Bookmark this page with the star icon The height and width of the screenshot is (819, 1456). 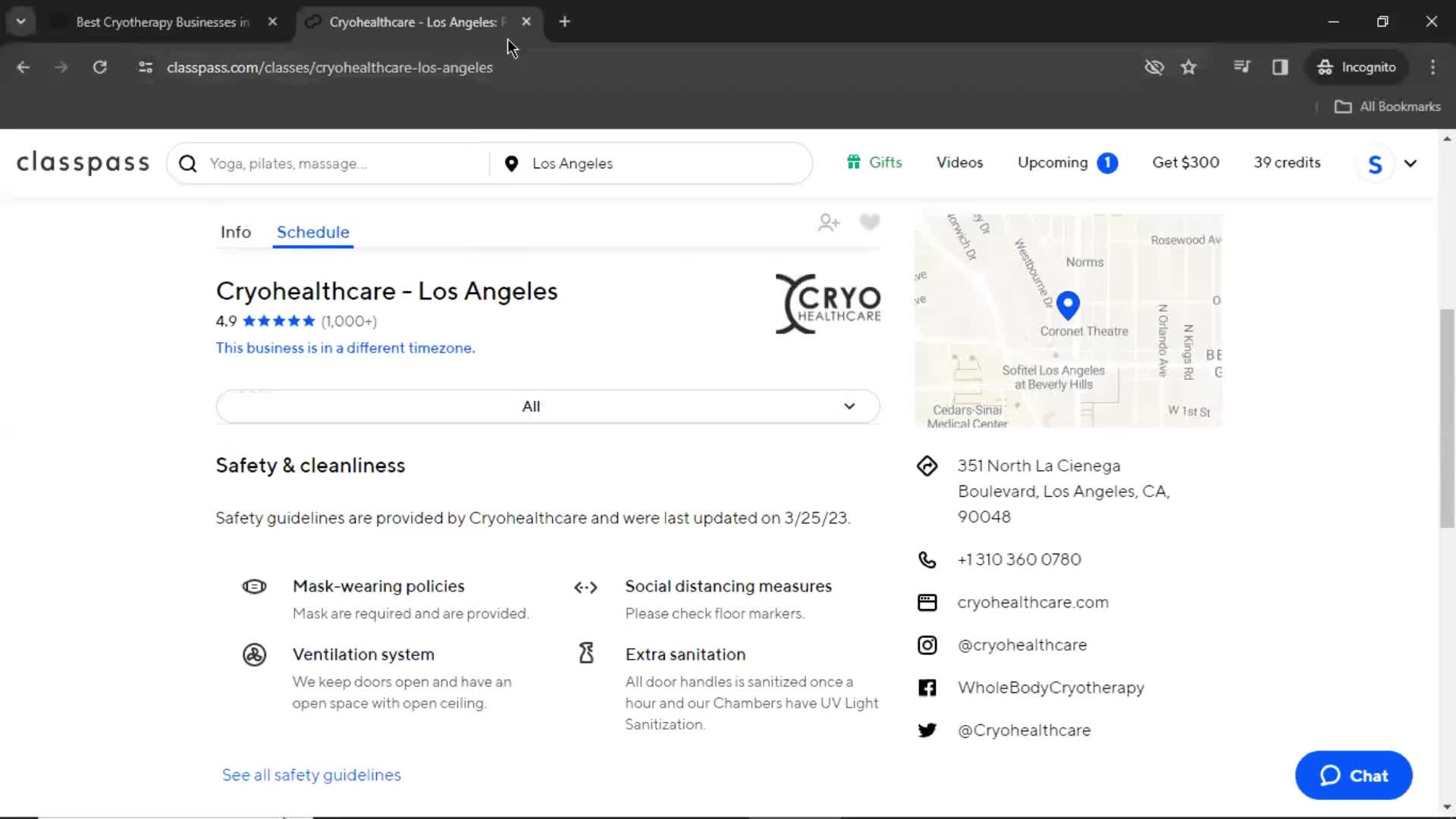(x=1188, y=67)
